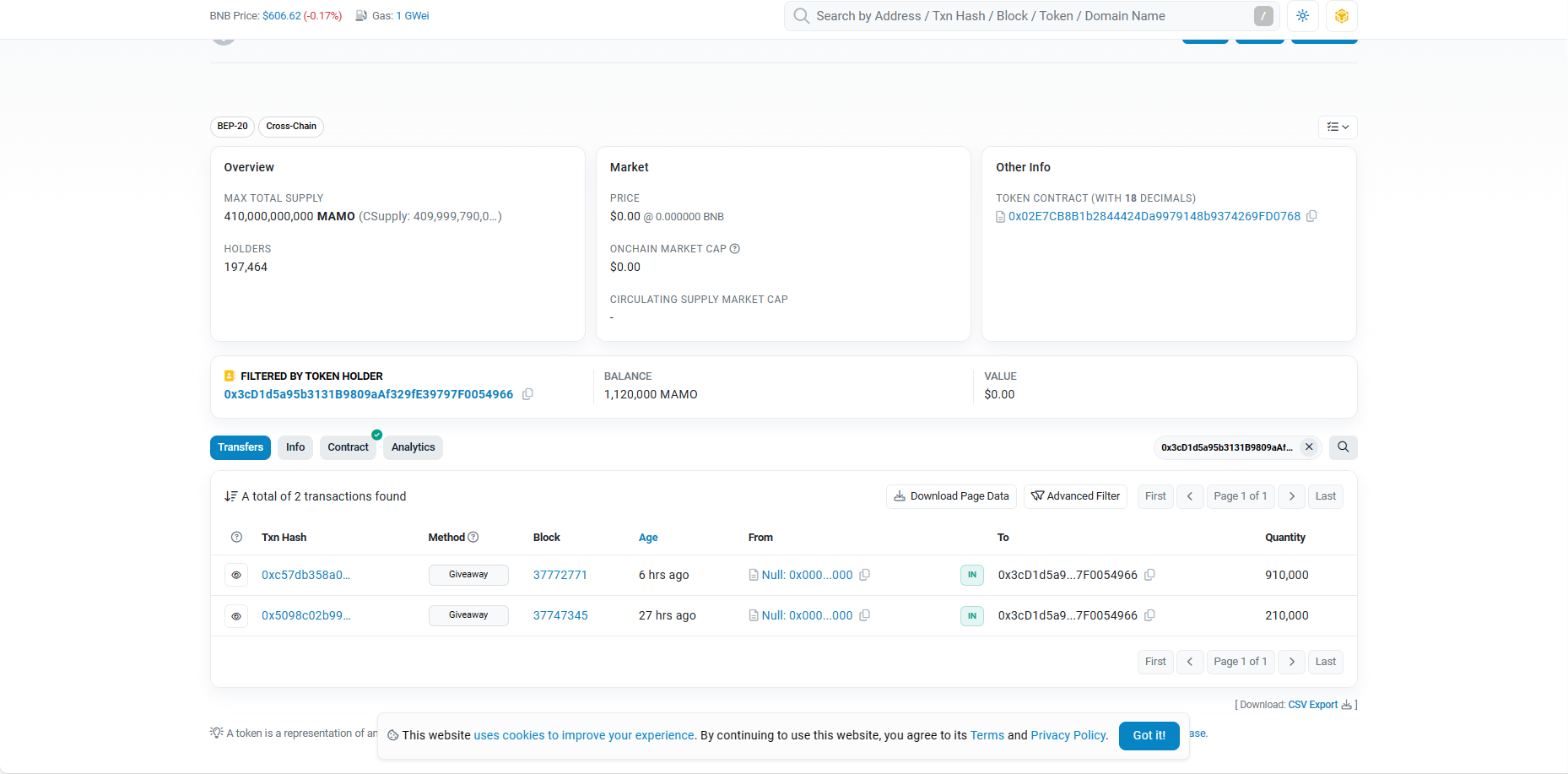This screenshot has height=774, width=1568.
Task: Open the Terms link in cookie banner
Action: point(987,736)
